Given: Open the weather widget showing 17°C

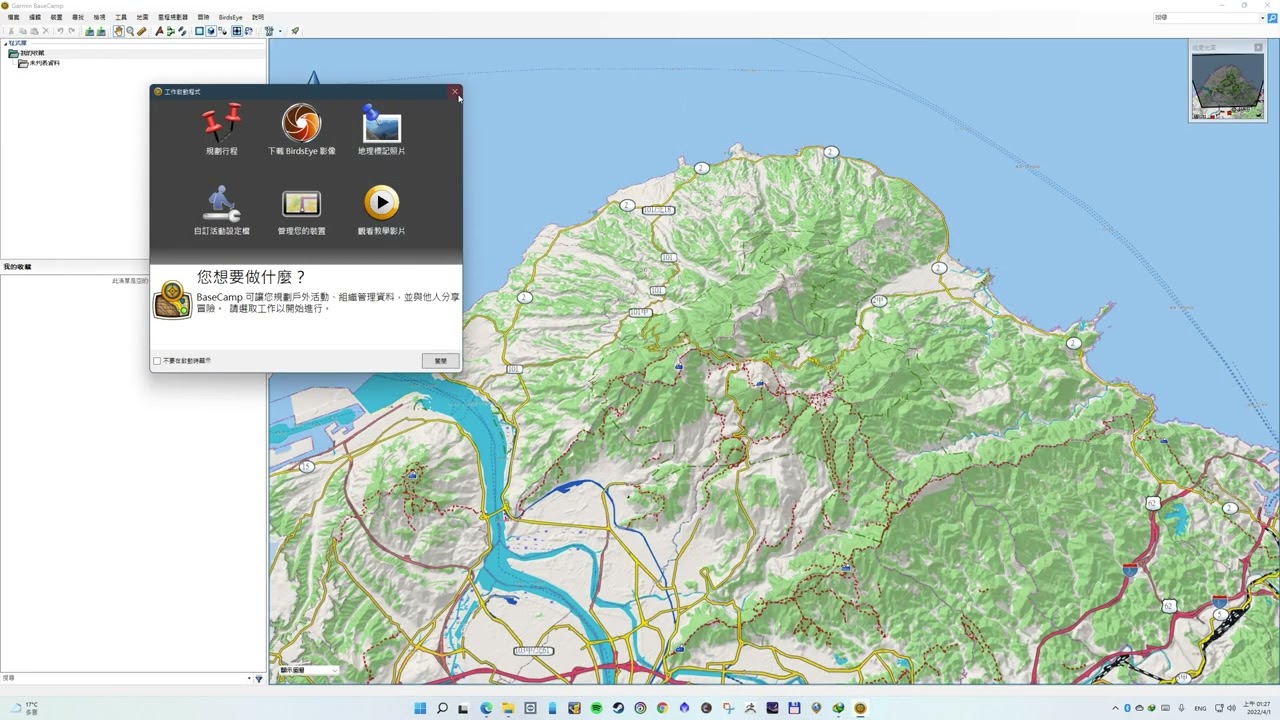Looking at the screenshot, I should [24, 708].
